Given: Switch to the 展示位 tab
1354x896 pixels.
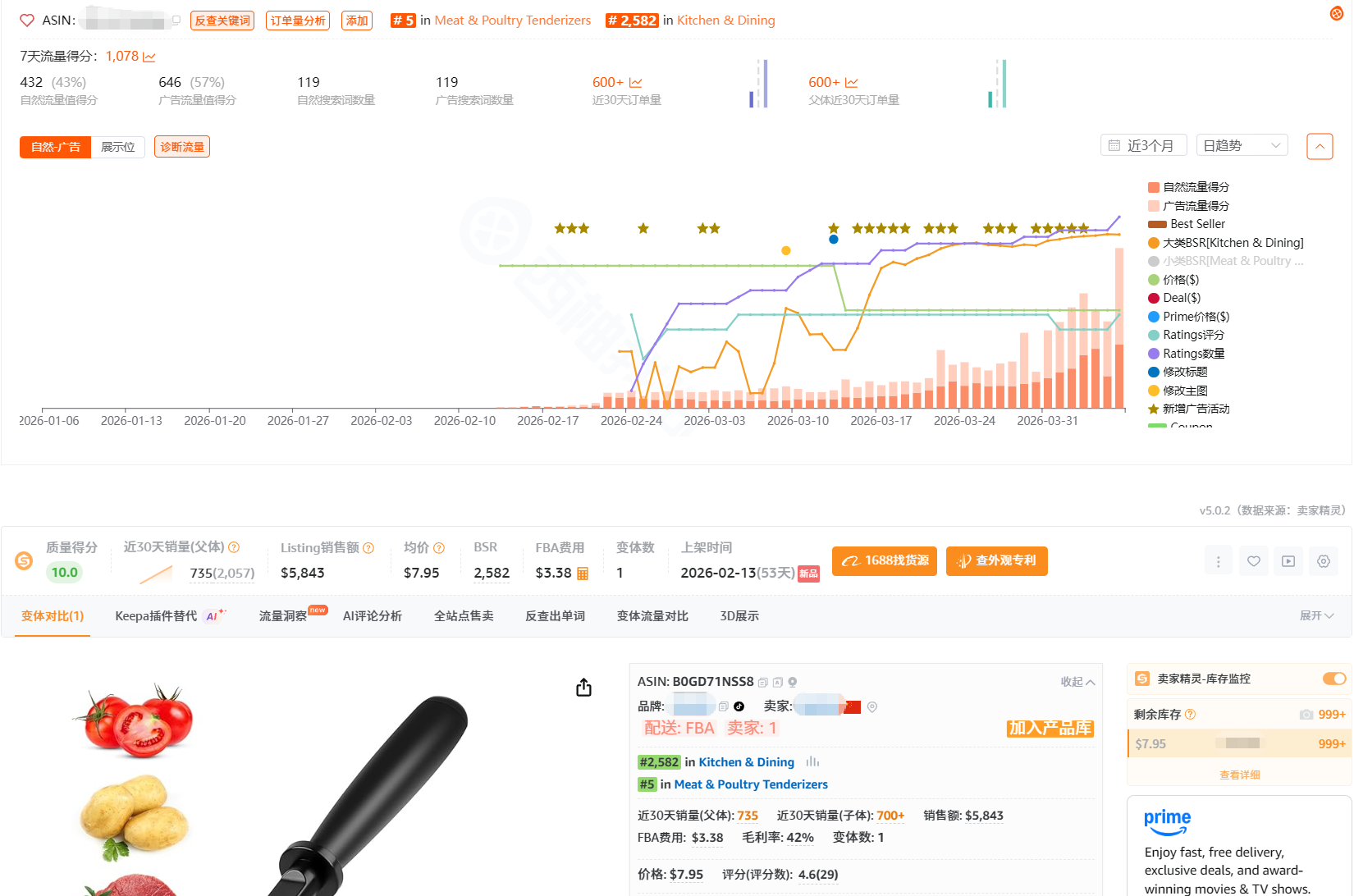Looking at the screenshot, I should [x=118, y=147].
